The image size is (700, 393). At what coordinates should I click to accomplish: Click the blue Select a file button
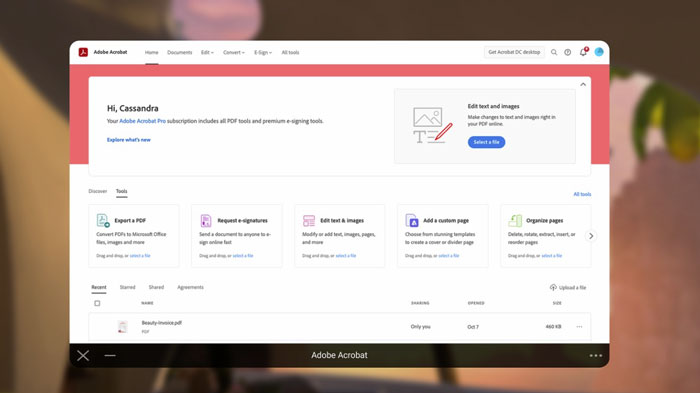coord(486,142)
